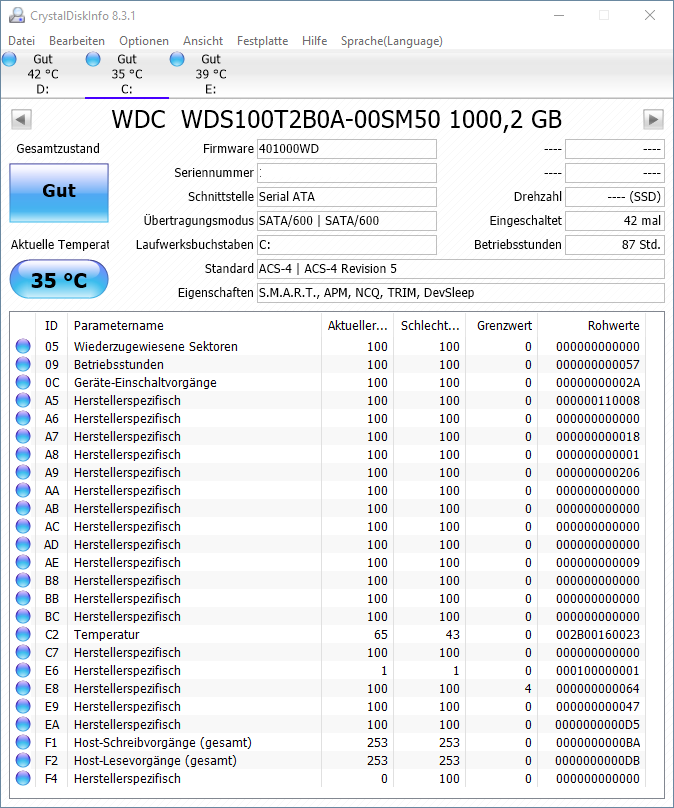This screenshot has height=808, width=674.
Task: Click the Gut health status button
Action: pos(59,193)
